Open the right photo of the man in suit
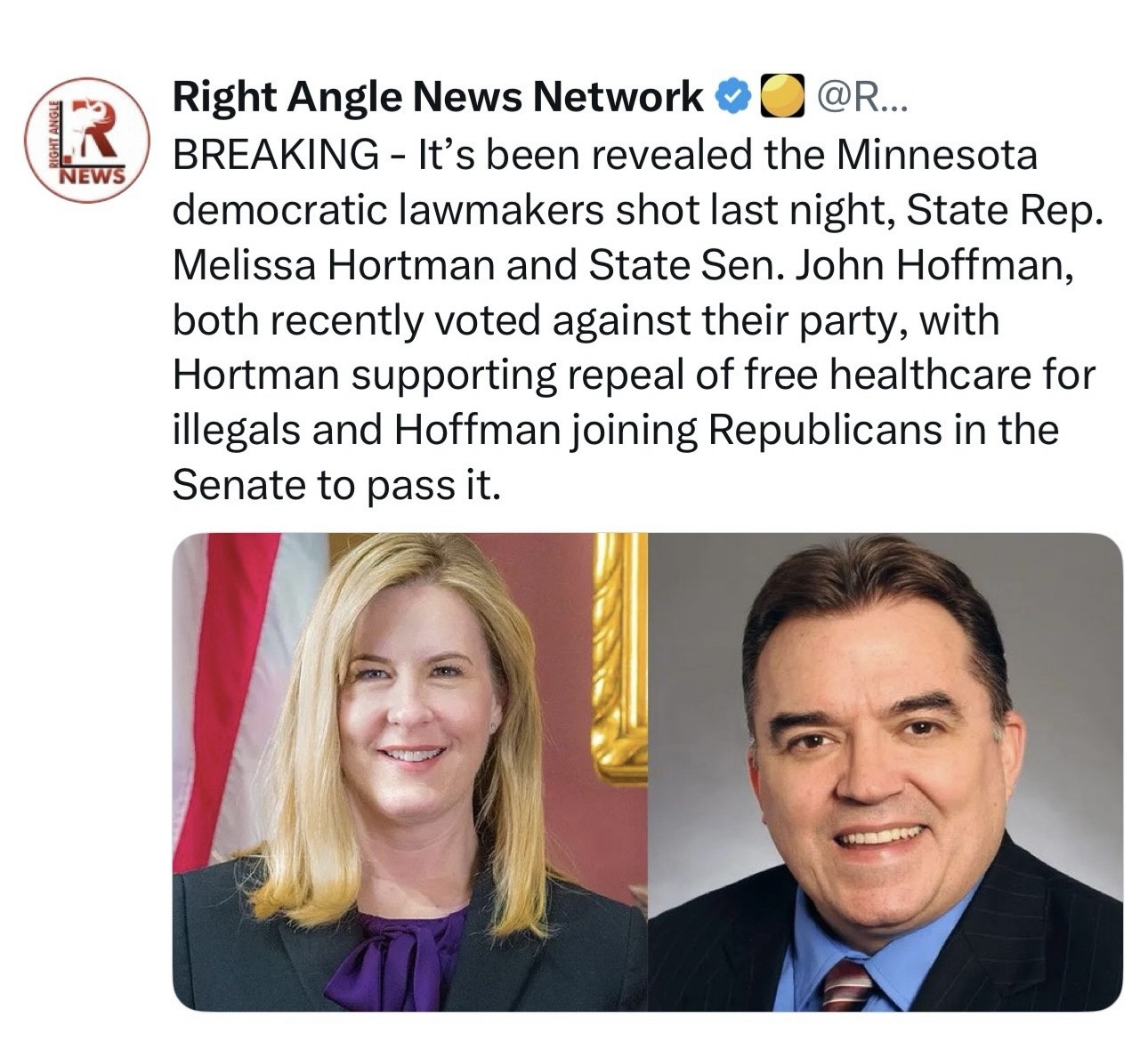Image resolution: width=1148 pixels, height=1058 pixels. 886,771
